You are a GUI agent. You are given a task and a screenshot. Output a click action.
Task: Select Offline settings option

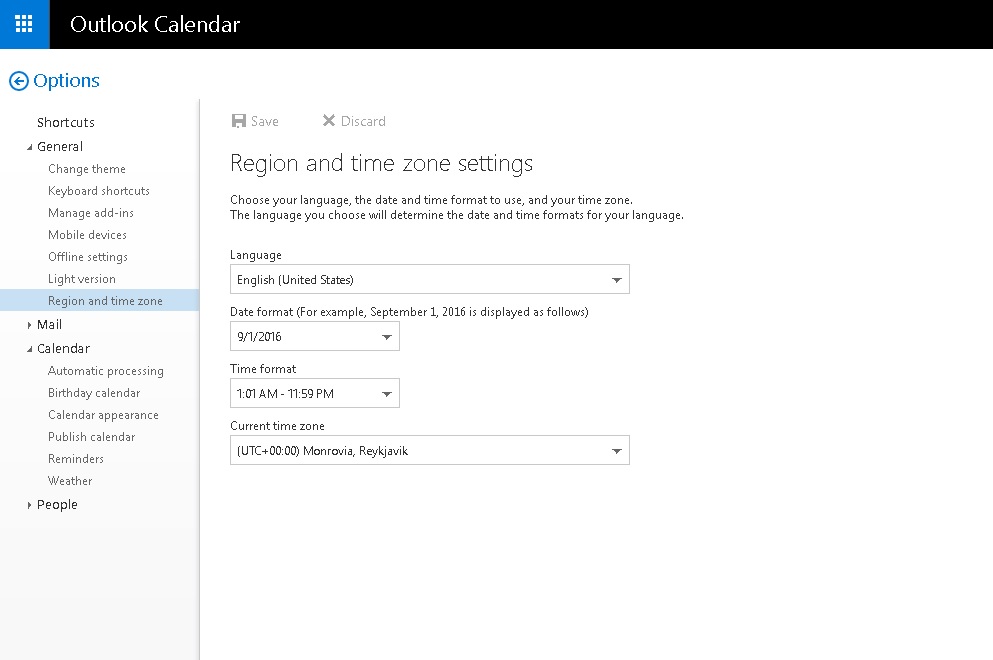tap(88, 257)
